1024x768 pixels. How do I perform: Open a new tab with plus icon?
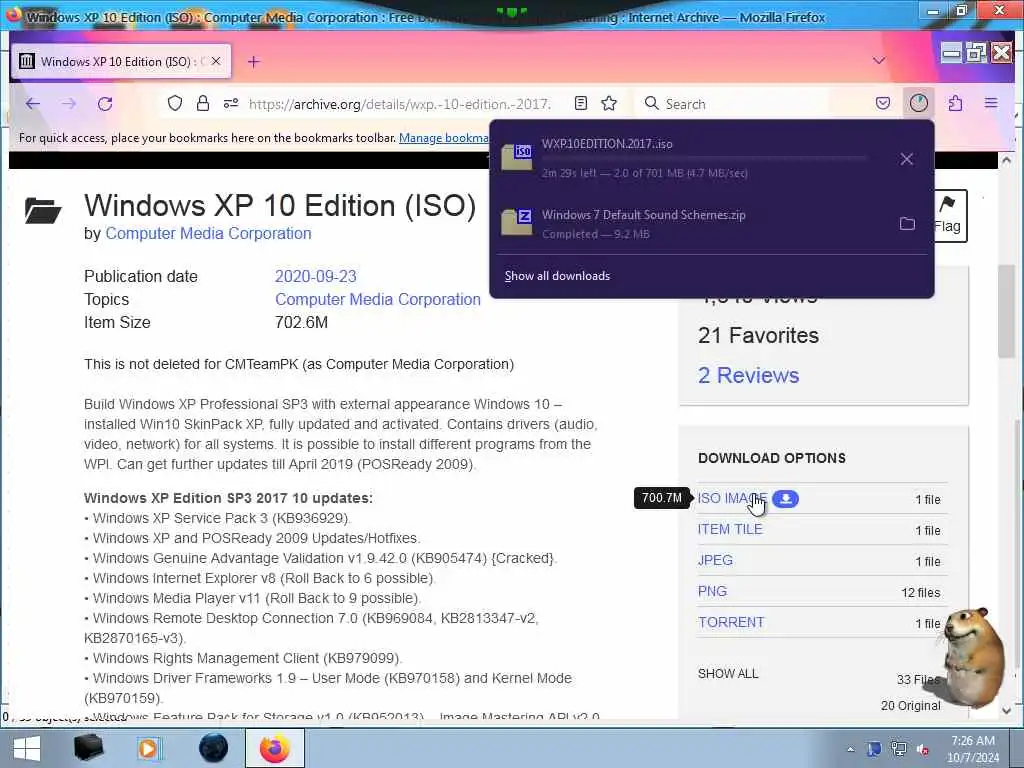coord(254,61)
